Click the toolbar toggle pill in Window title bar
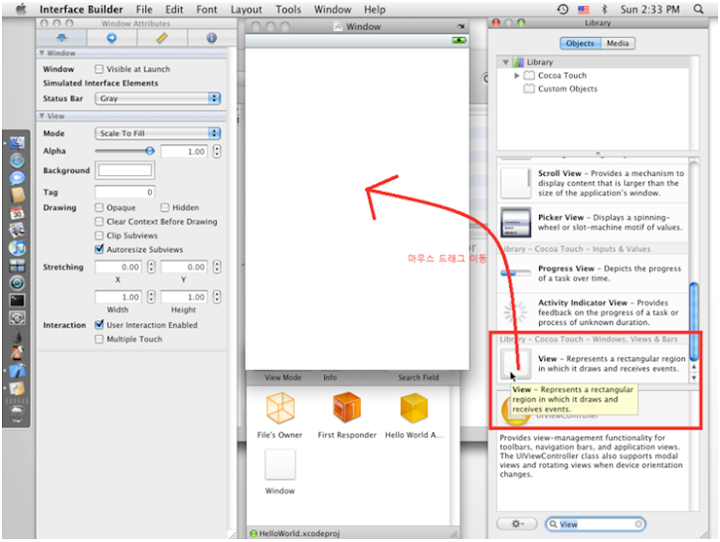This screenshot has width=720, height=542. point(461,27)
